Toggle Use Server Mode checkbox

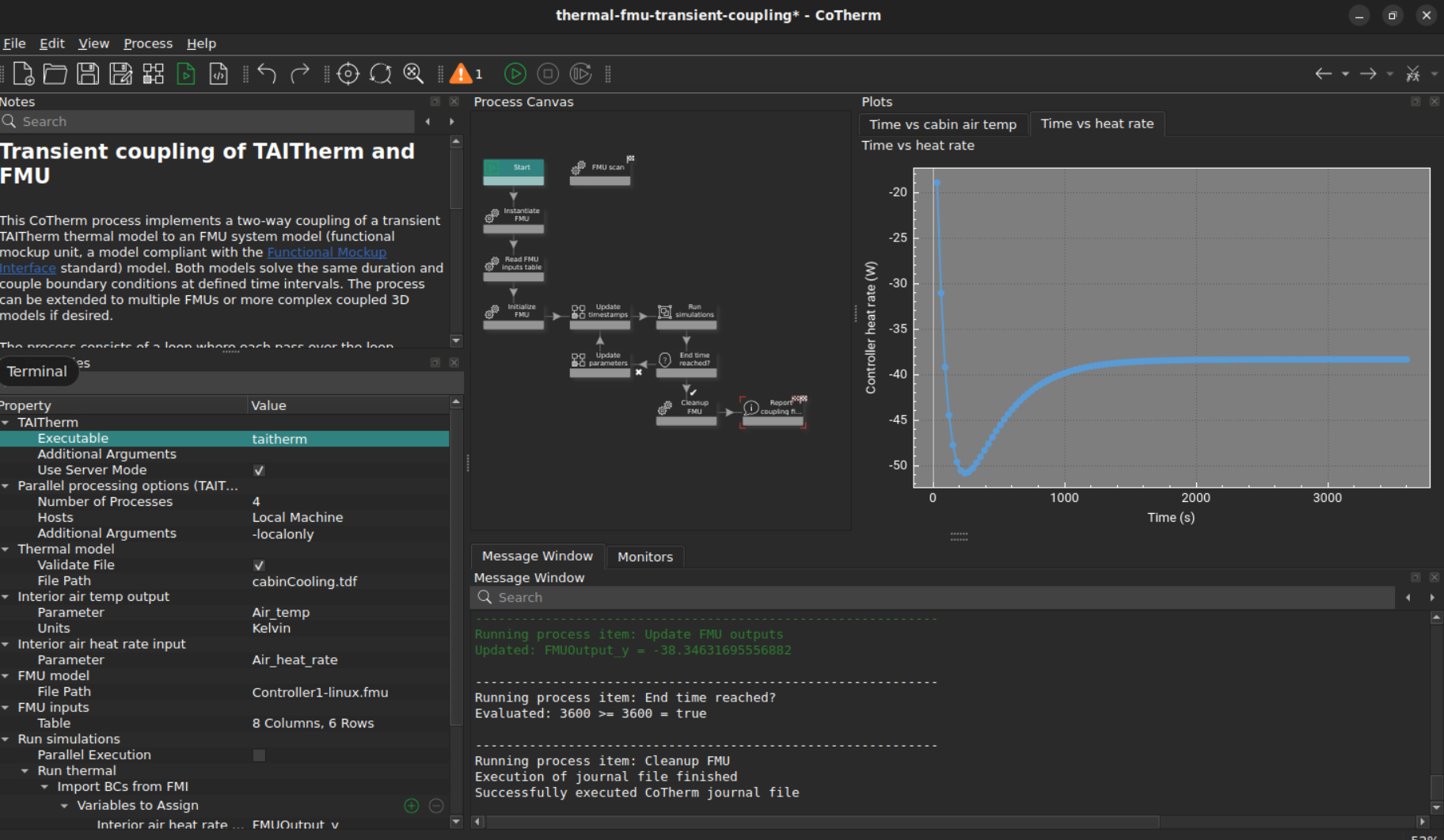[259, 470]
